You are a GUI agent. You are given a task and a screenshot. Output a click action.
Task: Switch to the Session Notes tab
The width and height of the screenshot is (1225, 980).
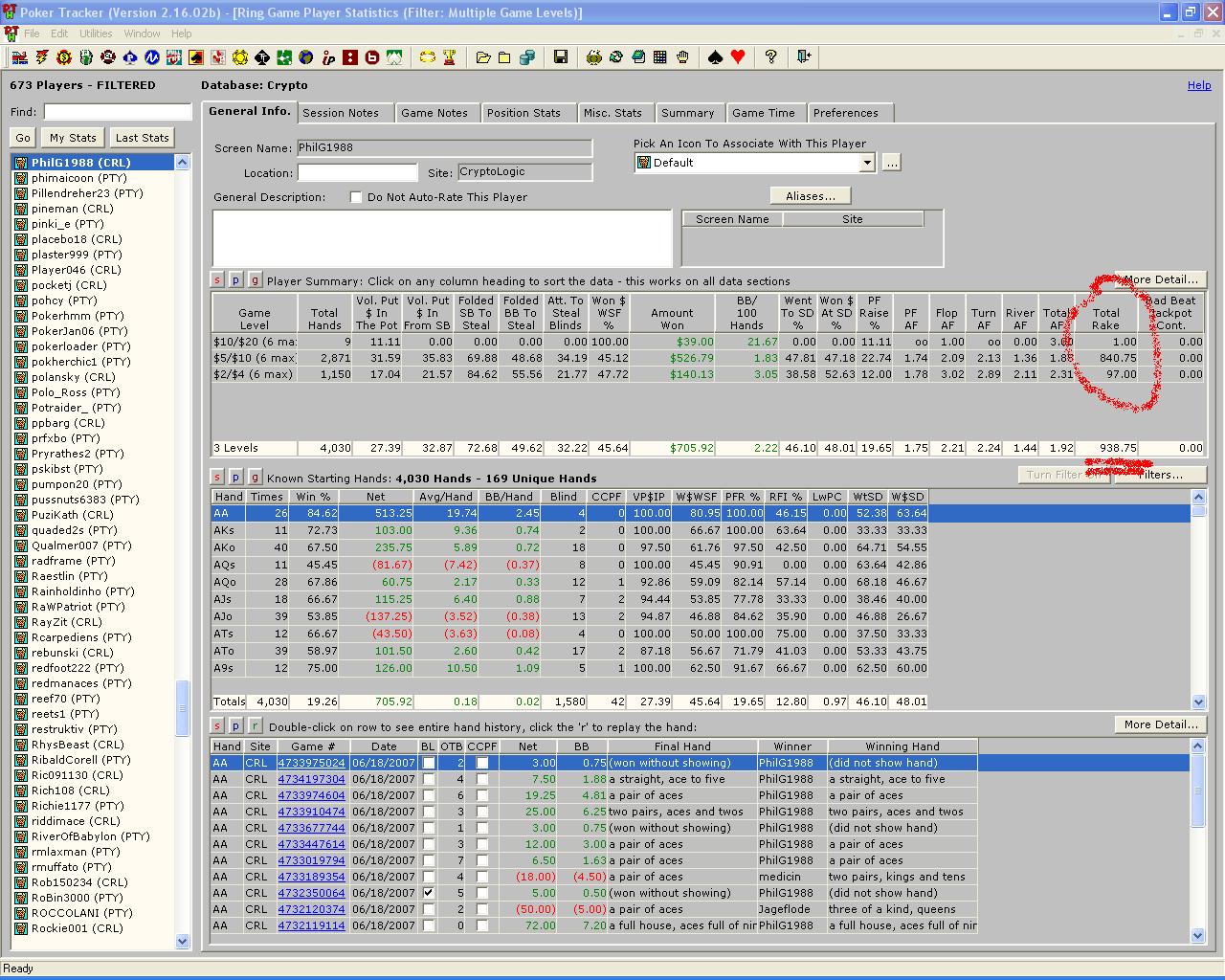pos(341,113)
